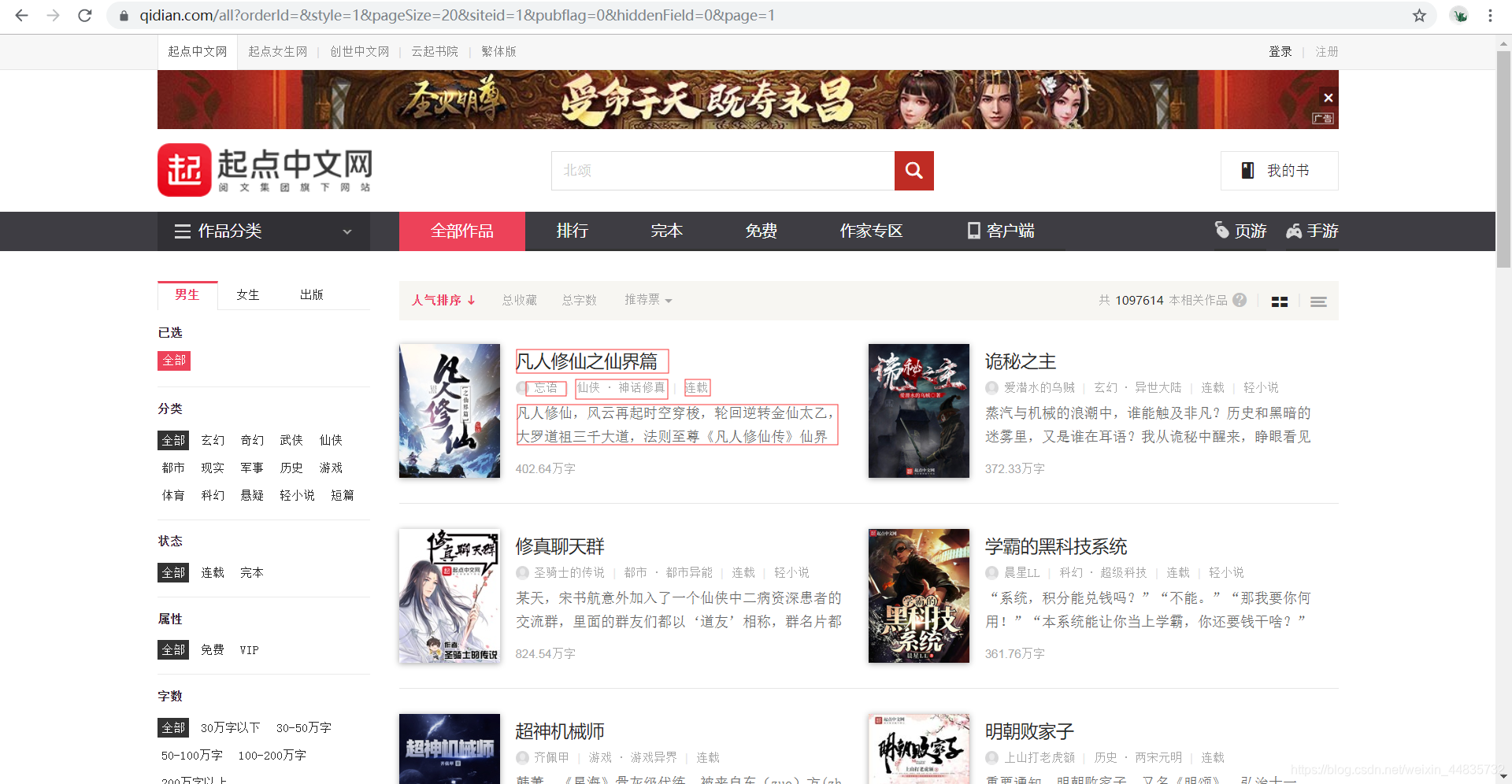
Task: Click the 登录 link
Action: point(1280,51)
